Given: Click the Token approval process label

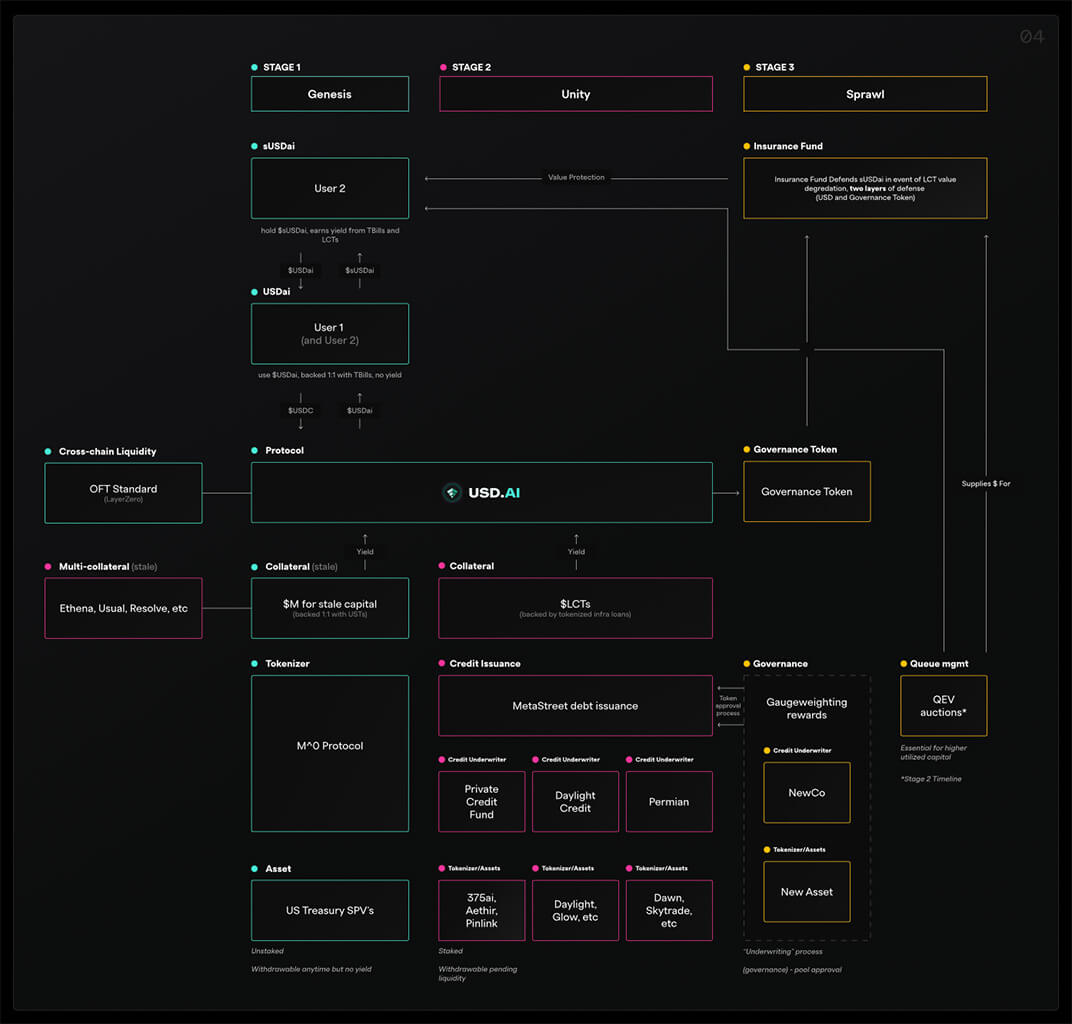Looking at the screenshot, I should 728,705.
